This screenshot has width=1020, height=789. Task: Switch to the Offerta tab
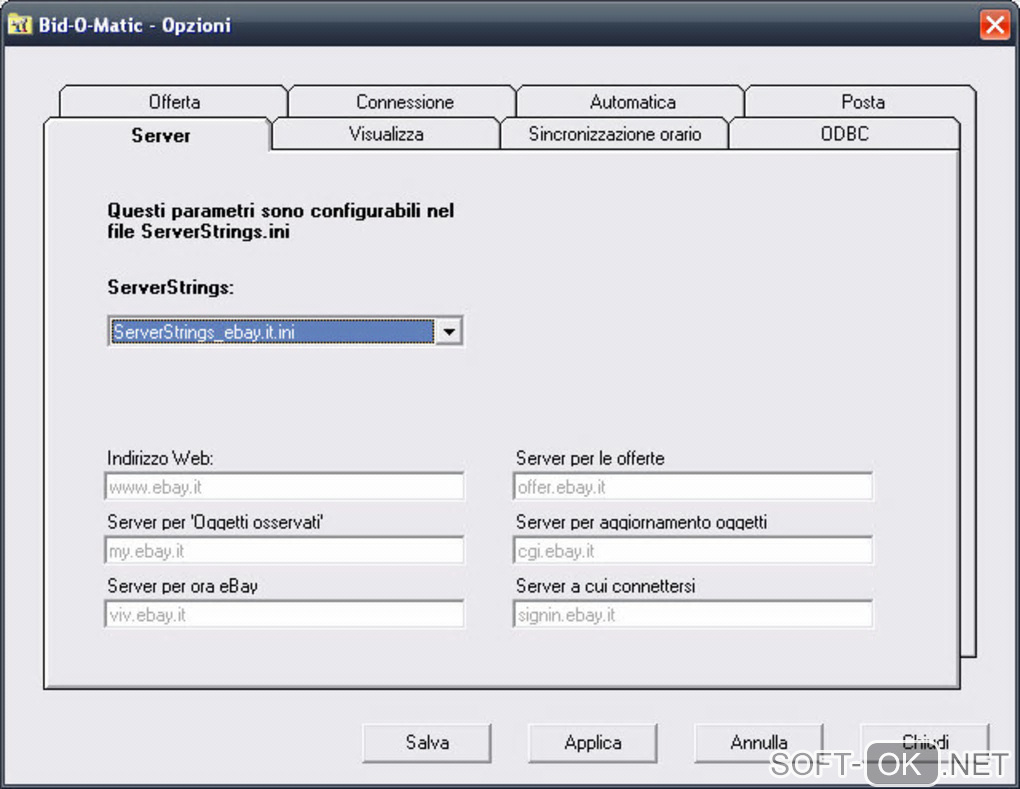click(x=174, y=101)
